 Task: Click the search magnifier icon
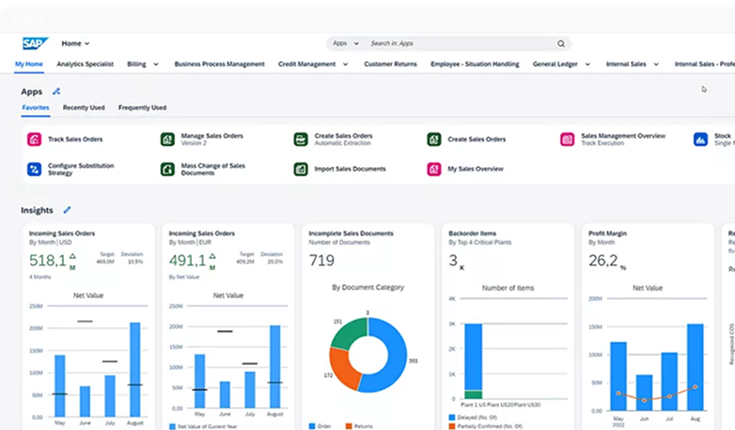(x=561, y=44)
